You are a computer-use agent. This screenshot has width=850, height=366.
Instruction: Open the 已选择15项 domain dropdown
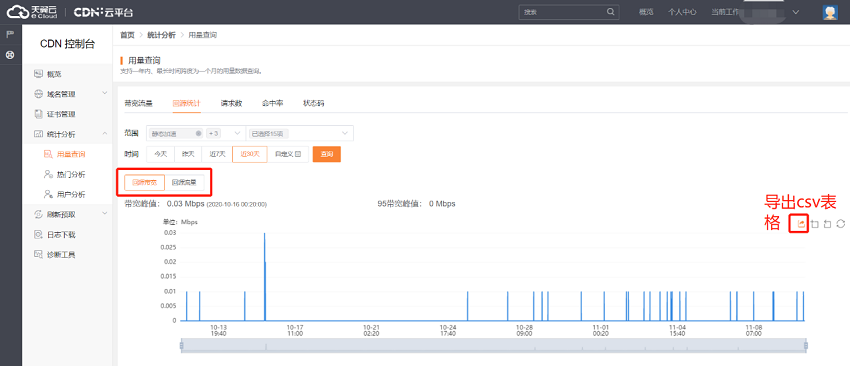[300, 133]
